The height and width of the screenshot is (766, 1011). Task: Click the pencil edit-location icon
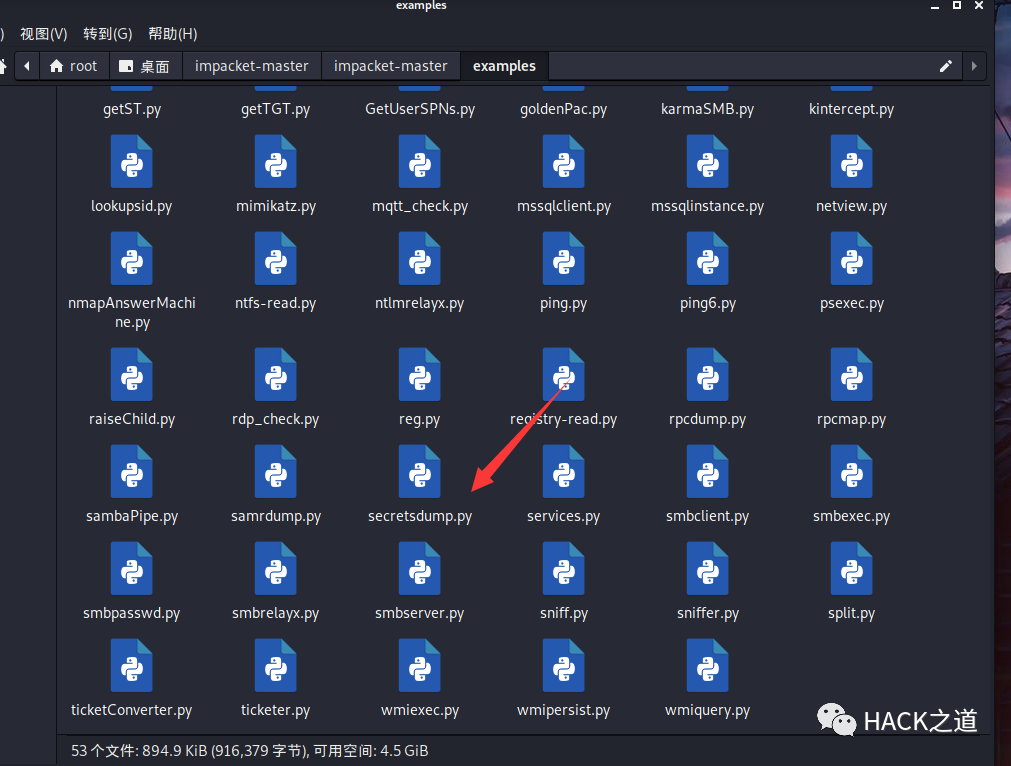[x=946, y=66]
